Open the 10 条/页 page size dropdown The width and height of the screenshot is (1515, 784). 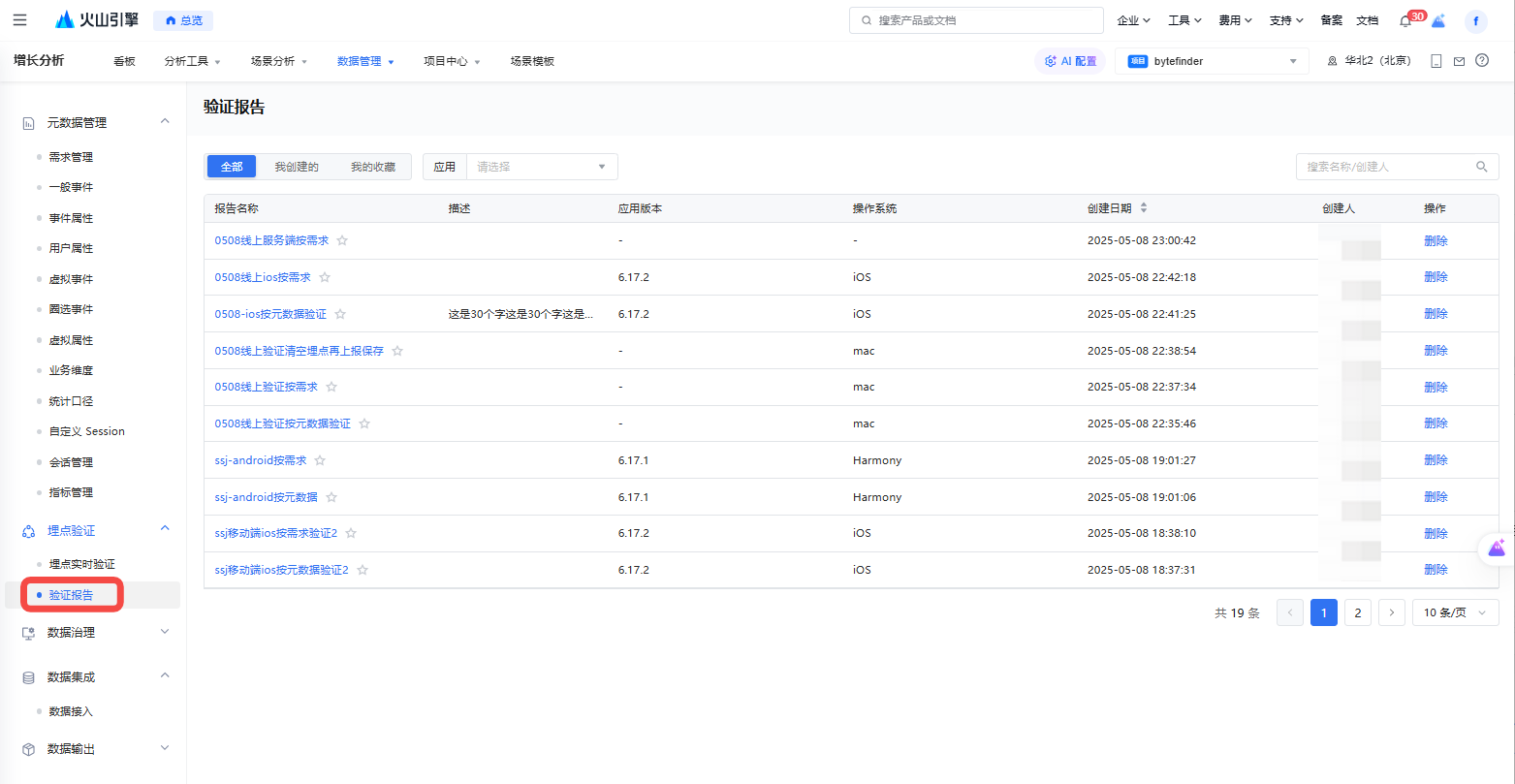point(1455,612)
